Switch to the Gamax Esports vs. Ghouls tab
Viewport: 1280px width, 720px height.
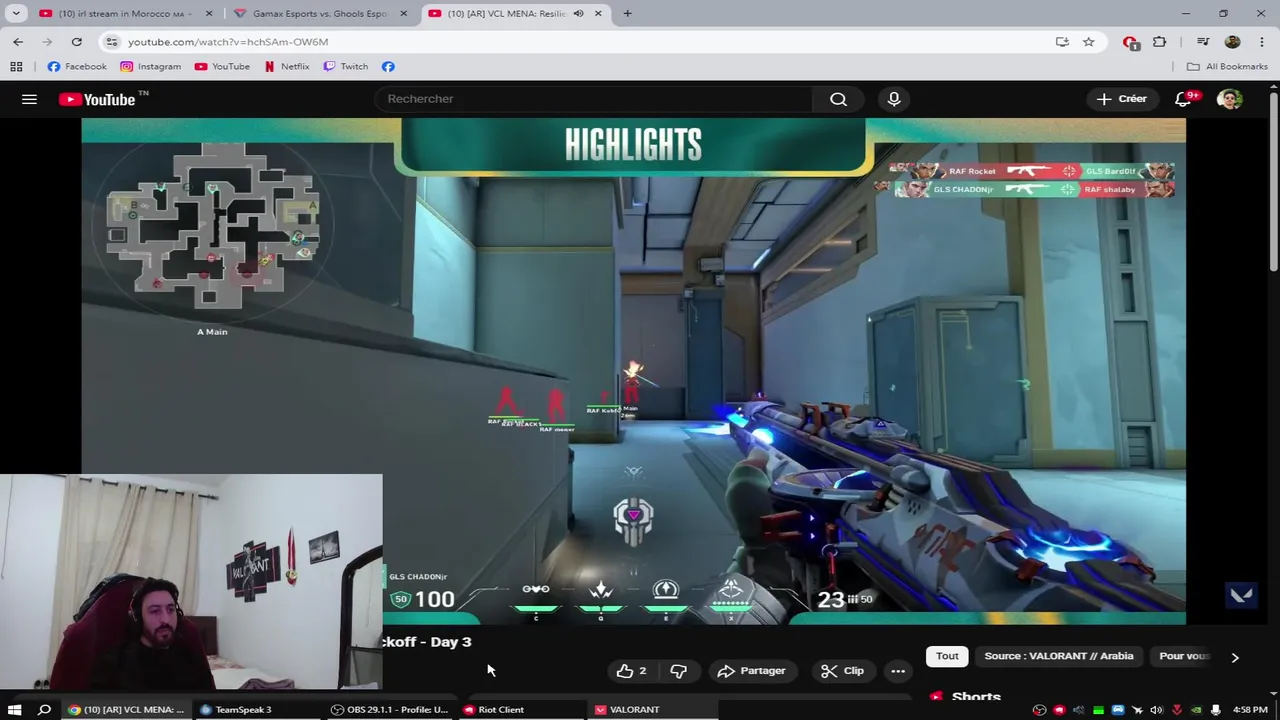pyautogui.click(x=320, y=13)
